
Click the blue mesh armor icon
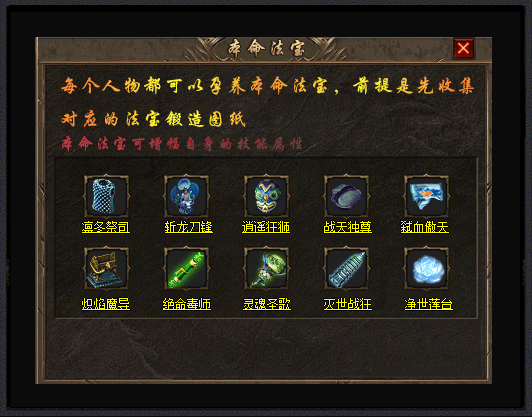[x=106, y=196]
